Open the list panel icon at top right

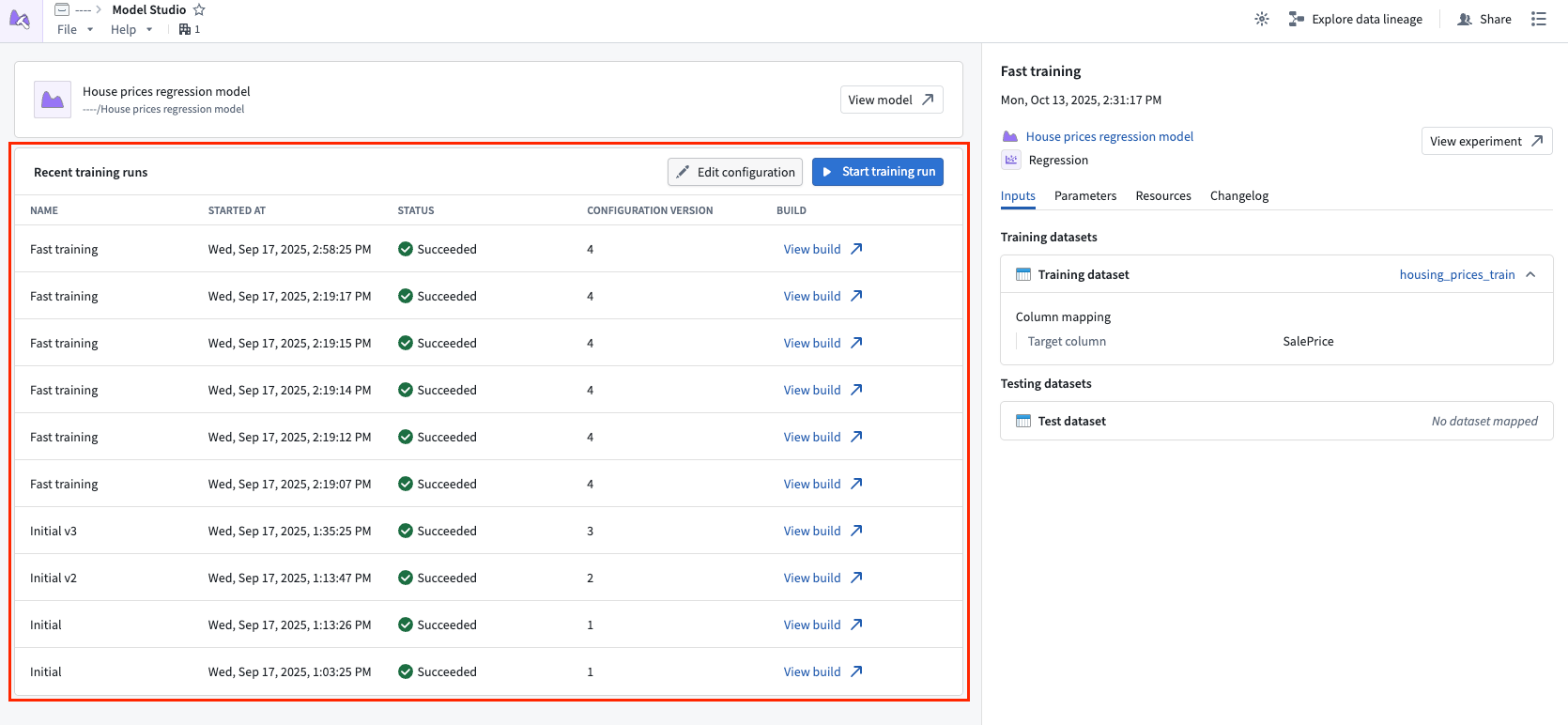(x=1539, y=19)
